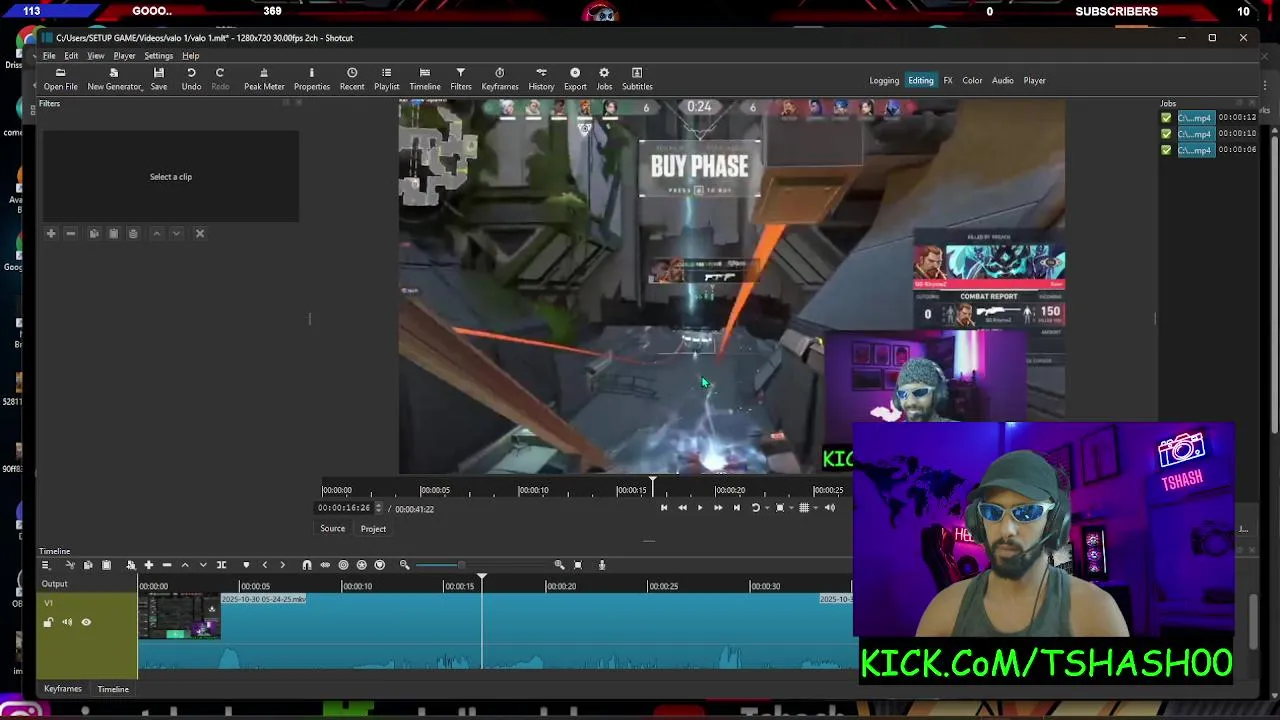
Task: Open the New Generator tool
Action: point(114,79)
